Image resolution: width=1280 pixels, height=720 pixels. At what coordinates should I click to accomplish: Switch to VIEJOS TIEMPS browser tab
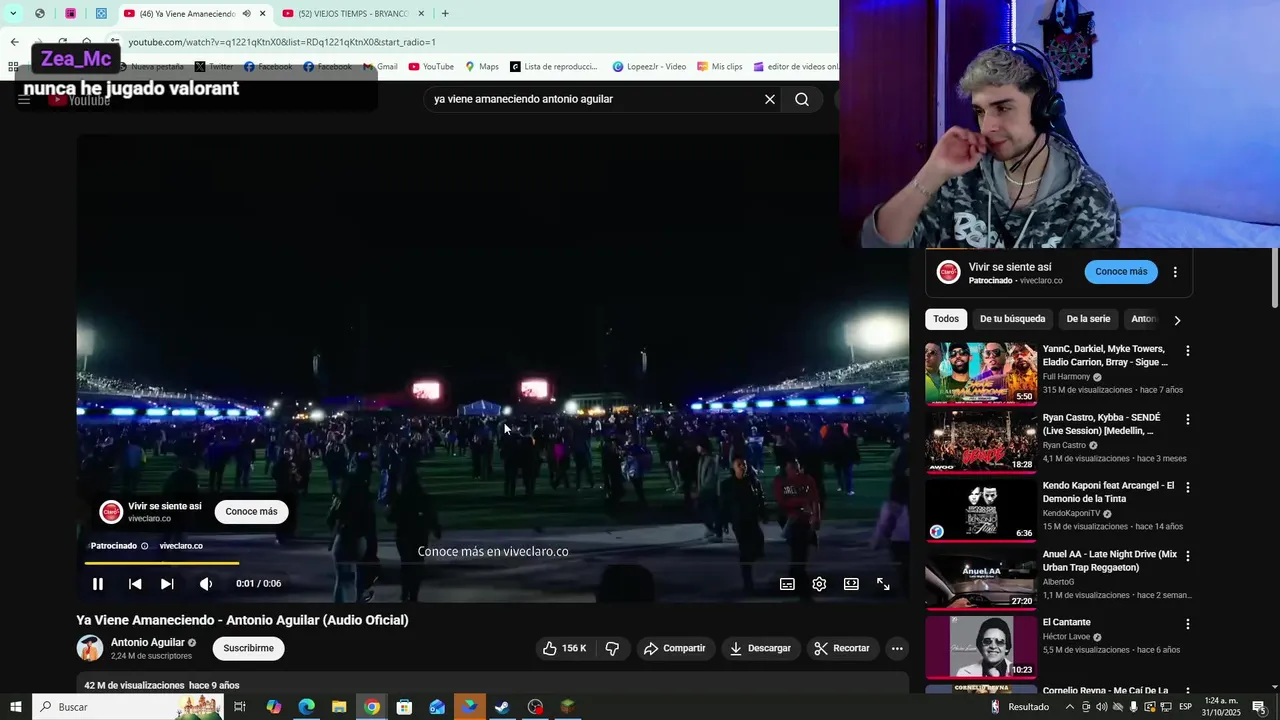(x=355, y=14)
